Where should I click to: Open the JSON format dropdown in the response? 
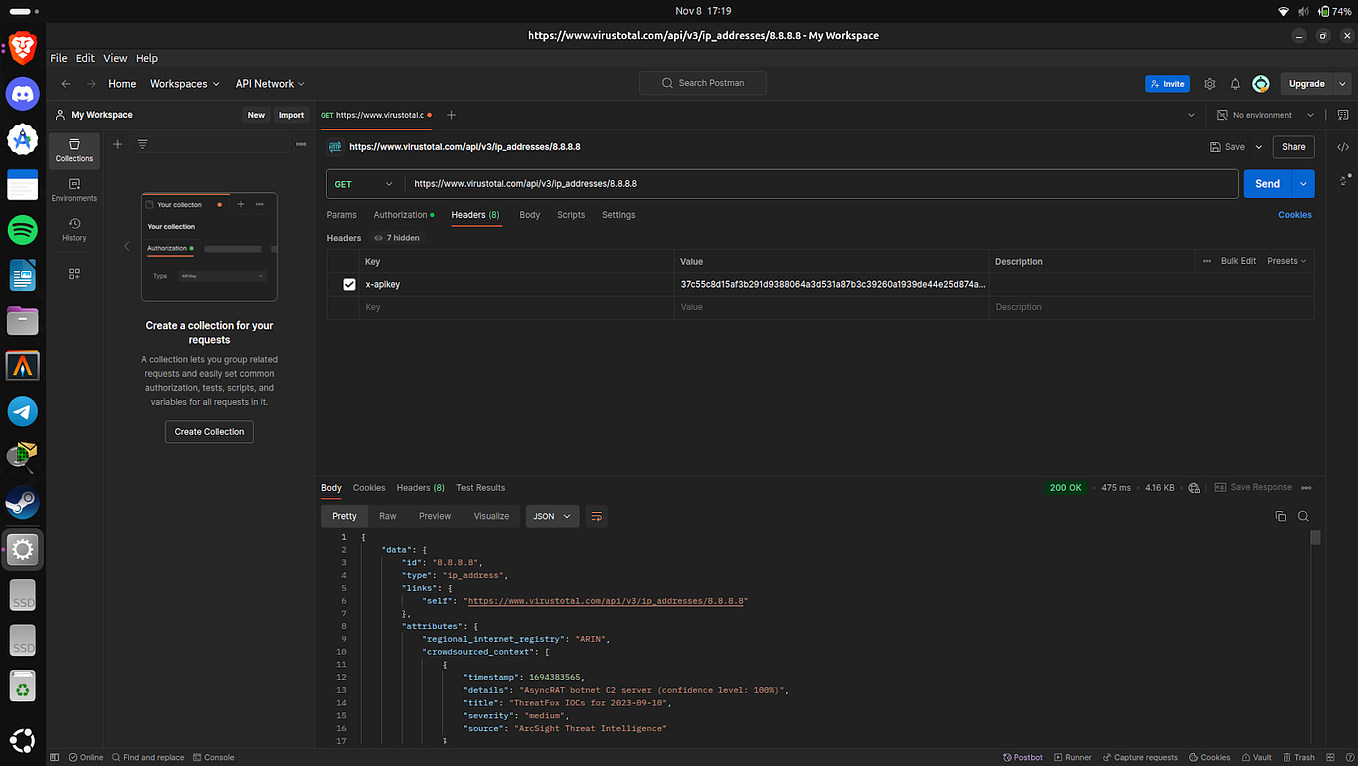(x=551, y=516)
